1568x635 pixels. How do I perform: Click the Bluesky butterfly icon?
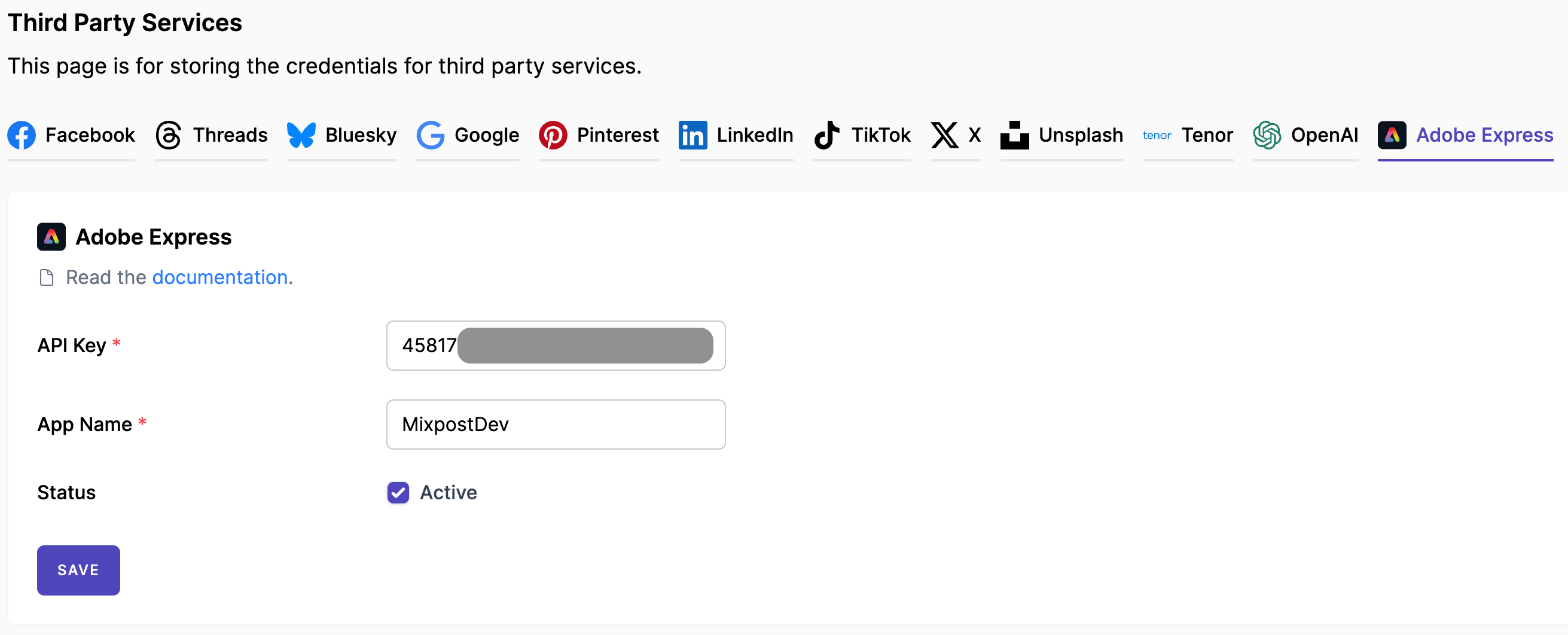[301, 135]
